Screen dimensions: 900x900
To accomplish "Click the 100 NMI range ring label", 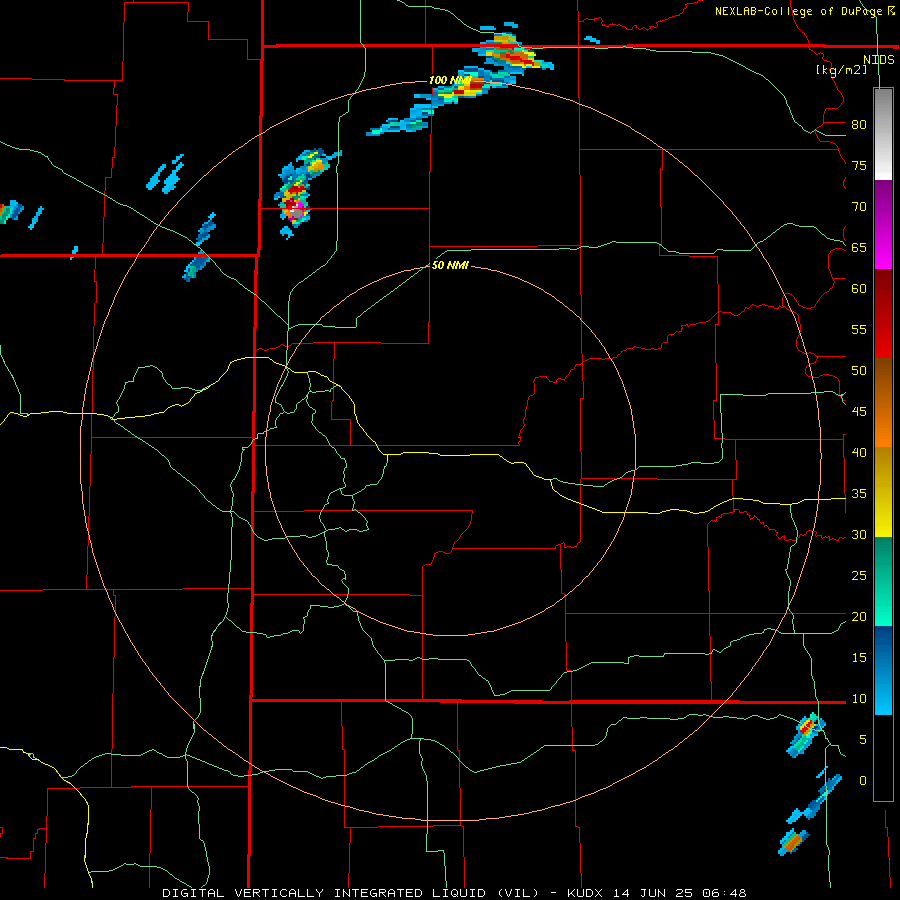I will pyautogui.click(x=450, y=80).
